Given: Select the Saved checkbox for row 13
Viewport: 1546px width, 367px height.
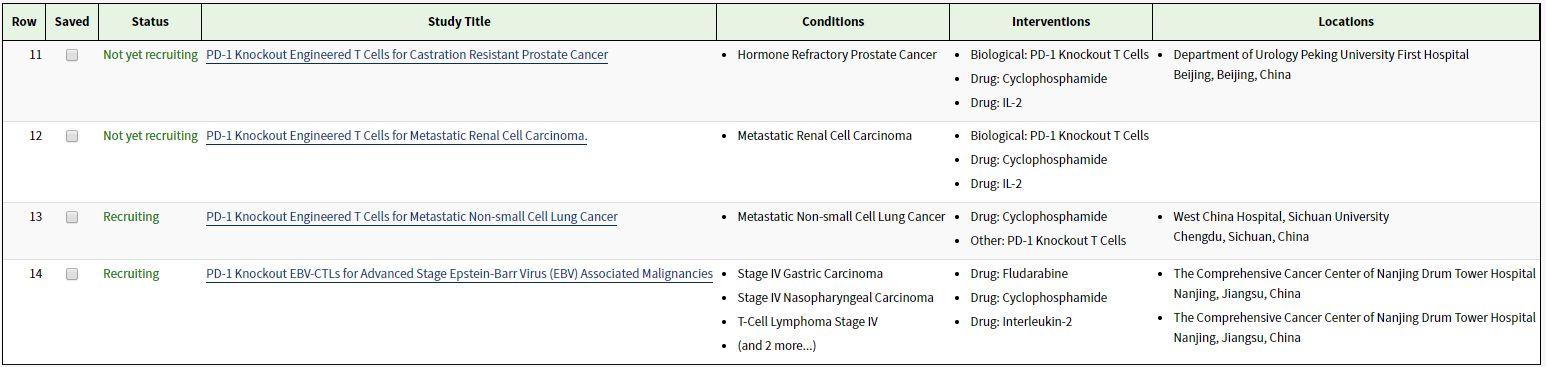Looking at the screenshot, I should point(72,217).
